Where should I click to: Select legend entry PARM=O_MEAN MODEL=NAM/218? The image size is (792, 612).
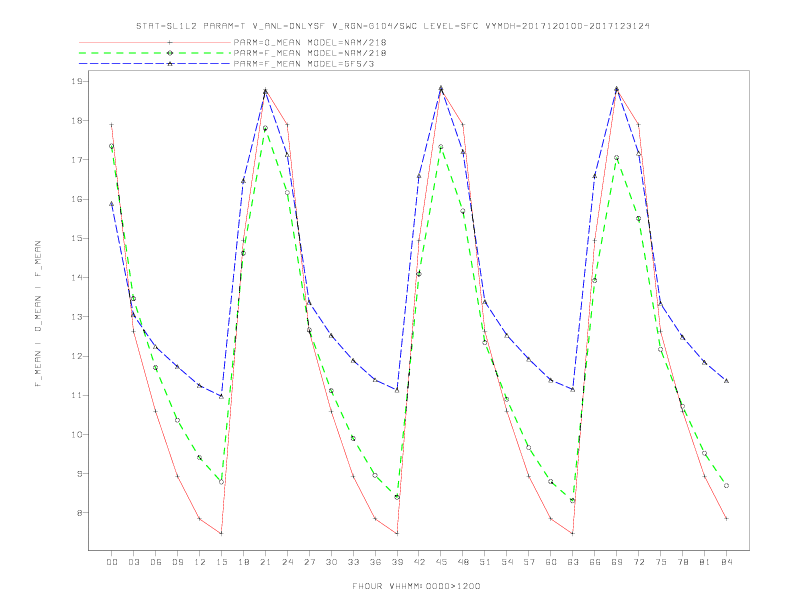310,42
